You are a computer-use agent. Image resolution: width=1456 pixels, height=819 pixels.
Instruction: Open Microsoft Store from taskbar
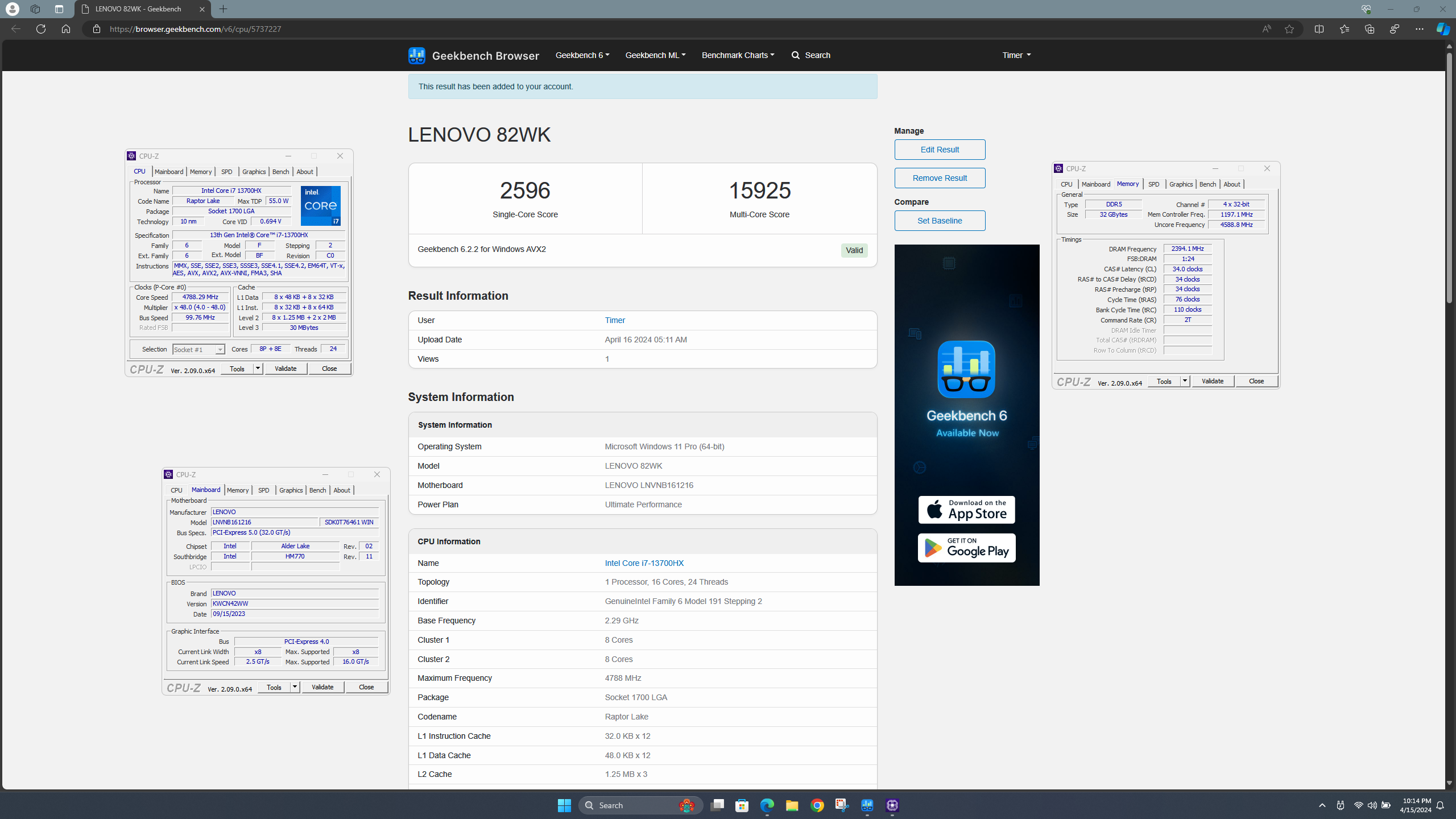pyautogui.click(x=742, y=805)
